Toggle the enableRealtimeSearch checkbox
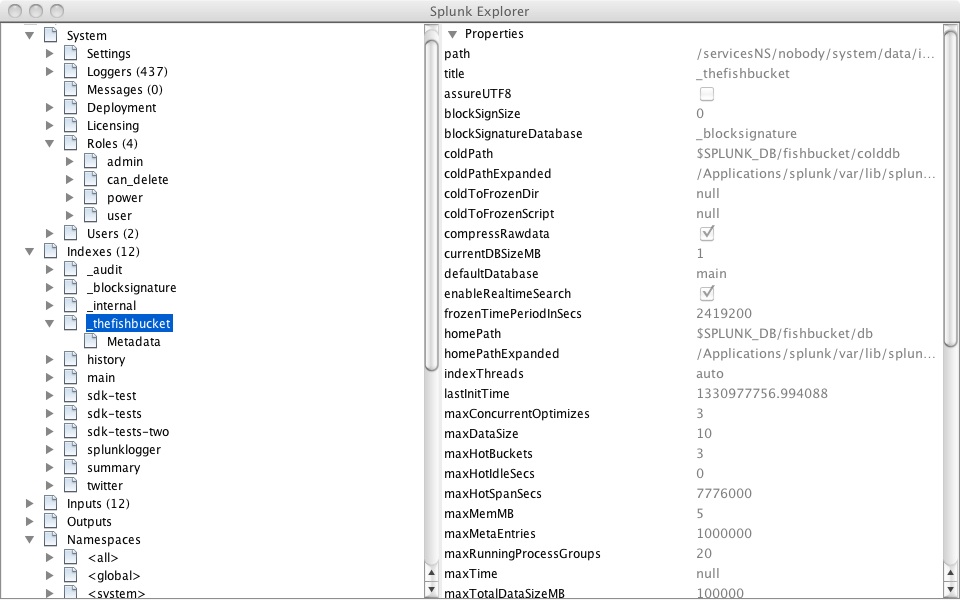Viewport: 960px width, 600px height. [707, 294]
